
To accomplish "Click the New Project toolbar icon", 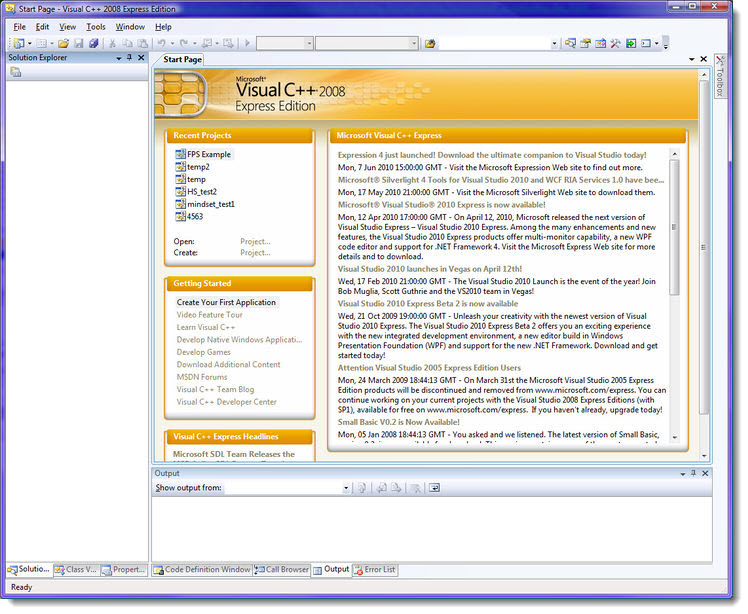I will pos(19,43).
